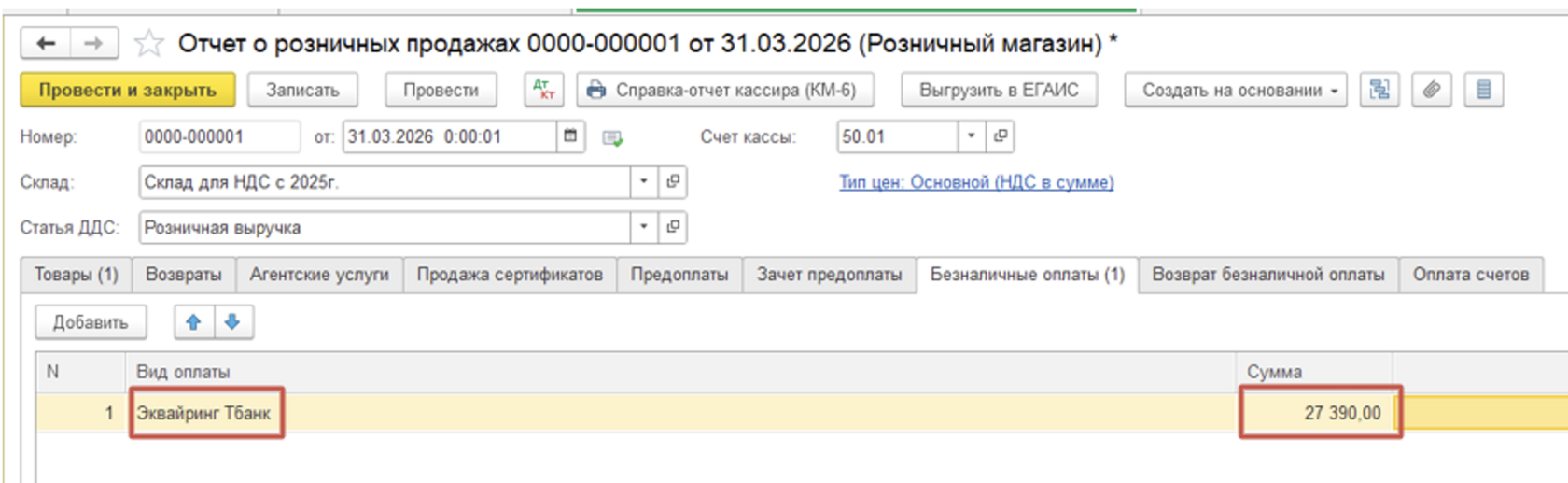Go forward with the right arrow button
Image resolution: width=1568 pixels, height=483 pixels.
(93, 43)
